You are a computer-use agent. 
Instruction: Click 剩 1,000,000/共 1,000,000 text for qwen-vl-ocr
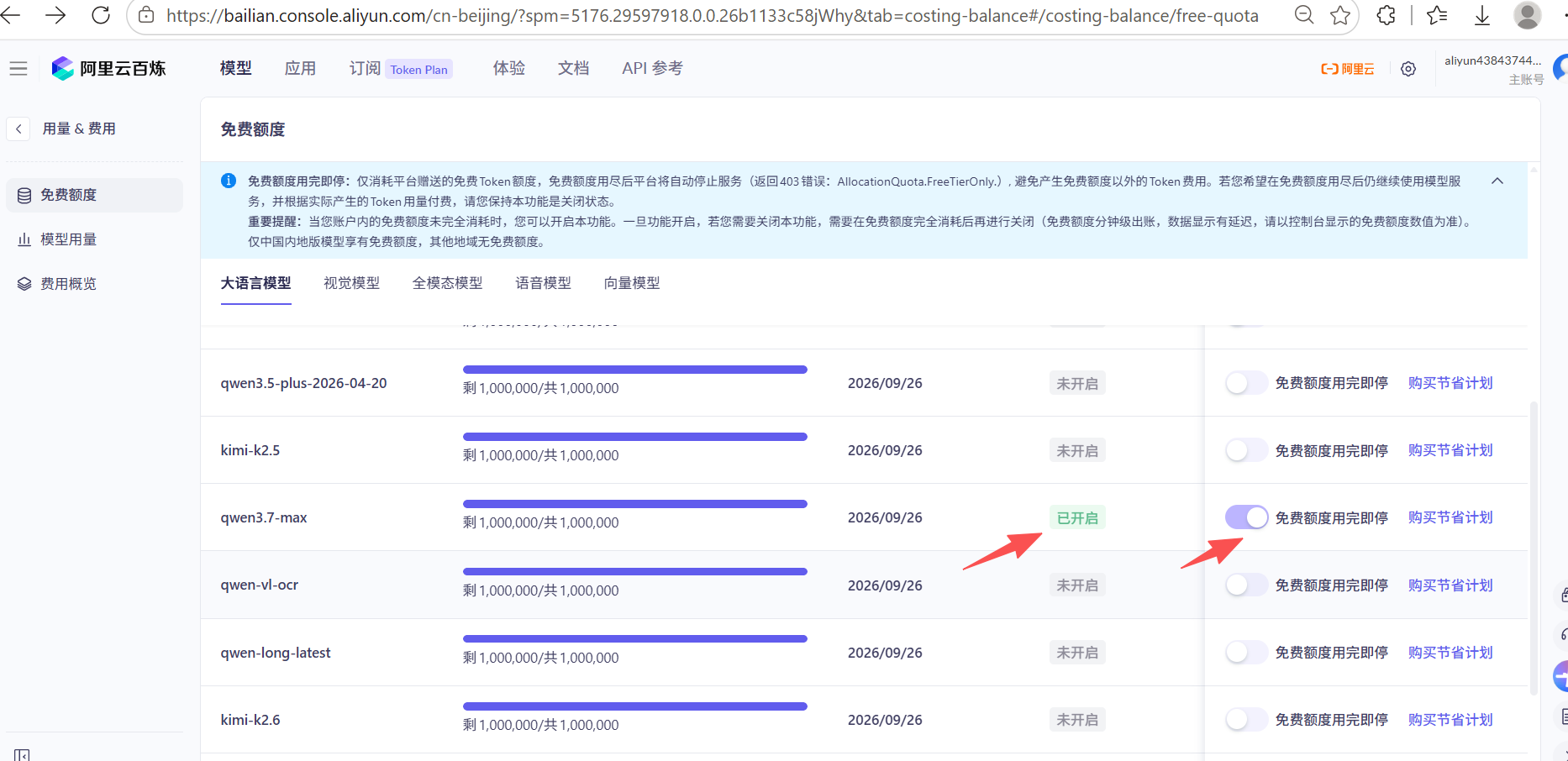(541, 590)
